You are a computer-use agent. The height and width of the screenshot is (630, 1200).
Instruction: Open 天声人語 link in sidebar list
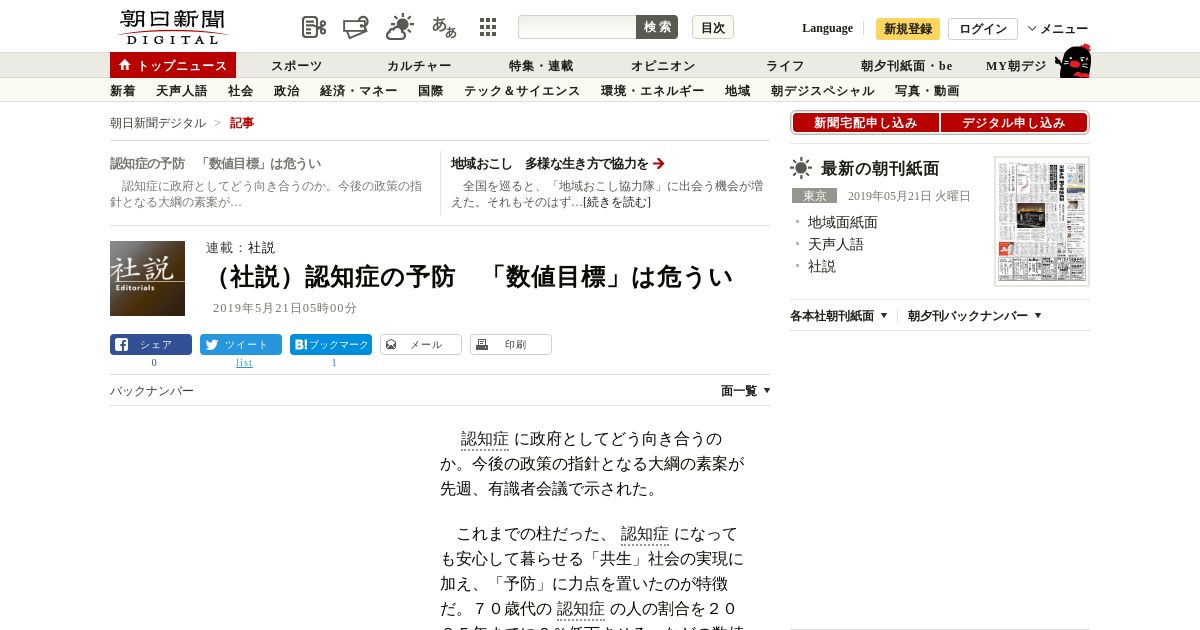[835, 244]
